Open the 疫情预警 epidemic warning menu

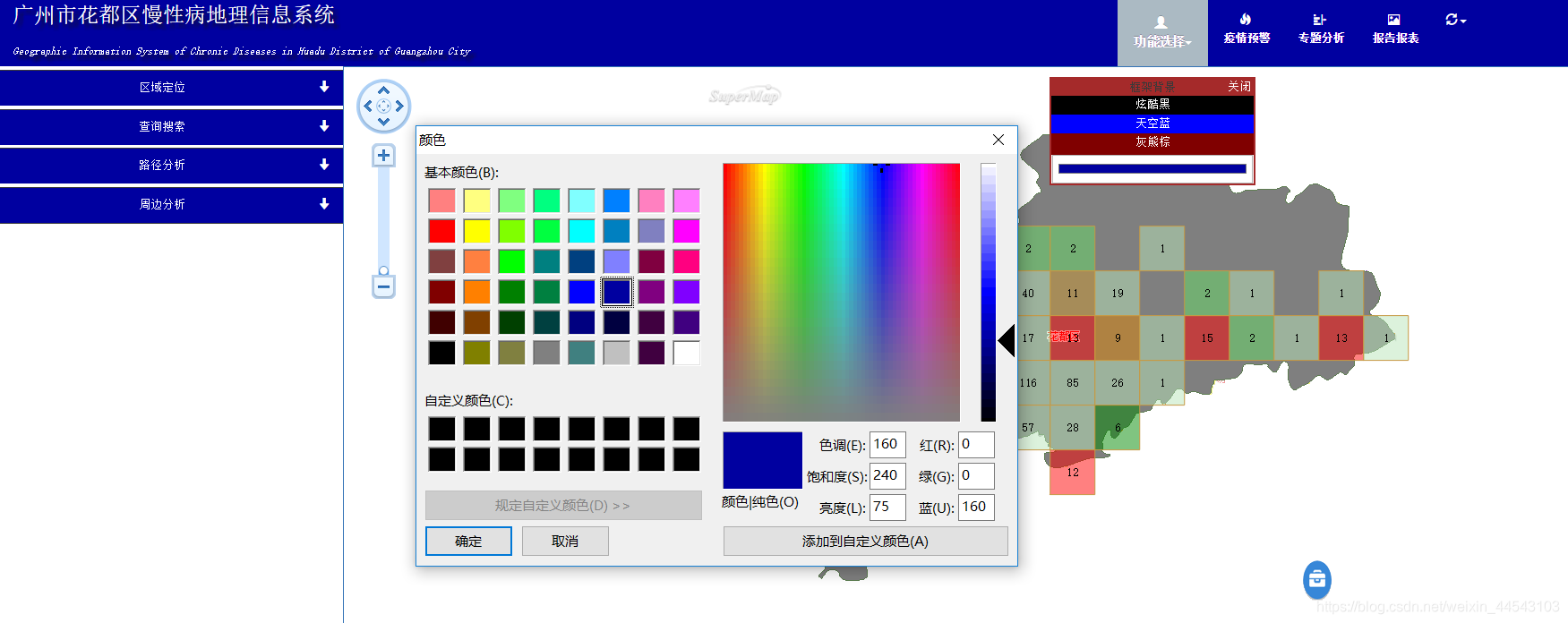click(x=1247, y=30)
